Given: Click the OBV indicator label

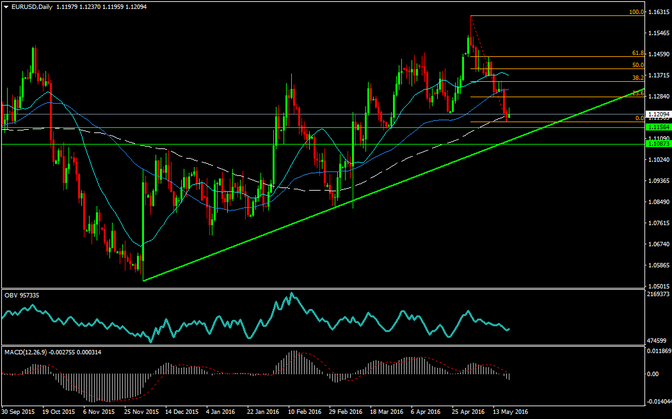Looking at the screenshot, I should click(11, 295).
